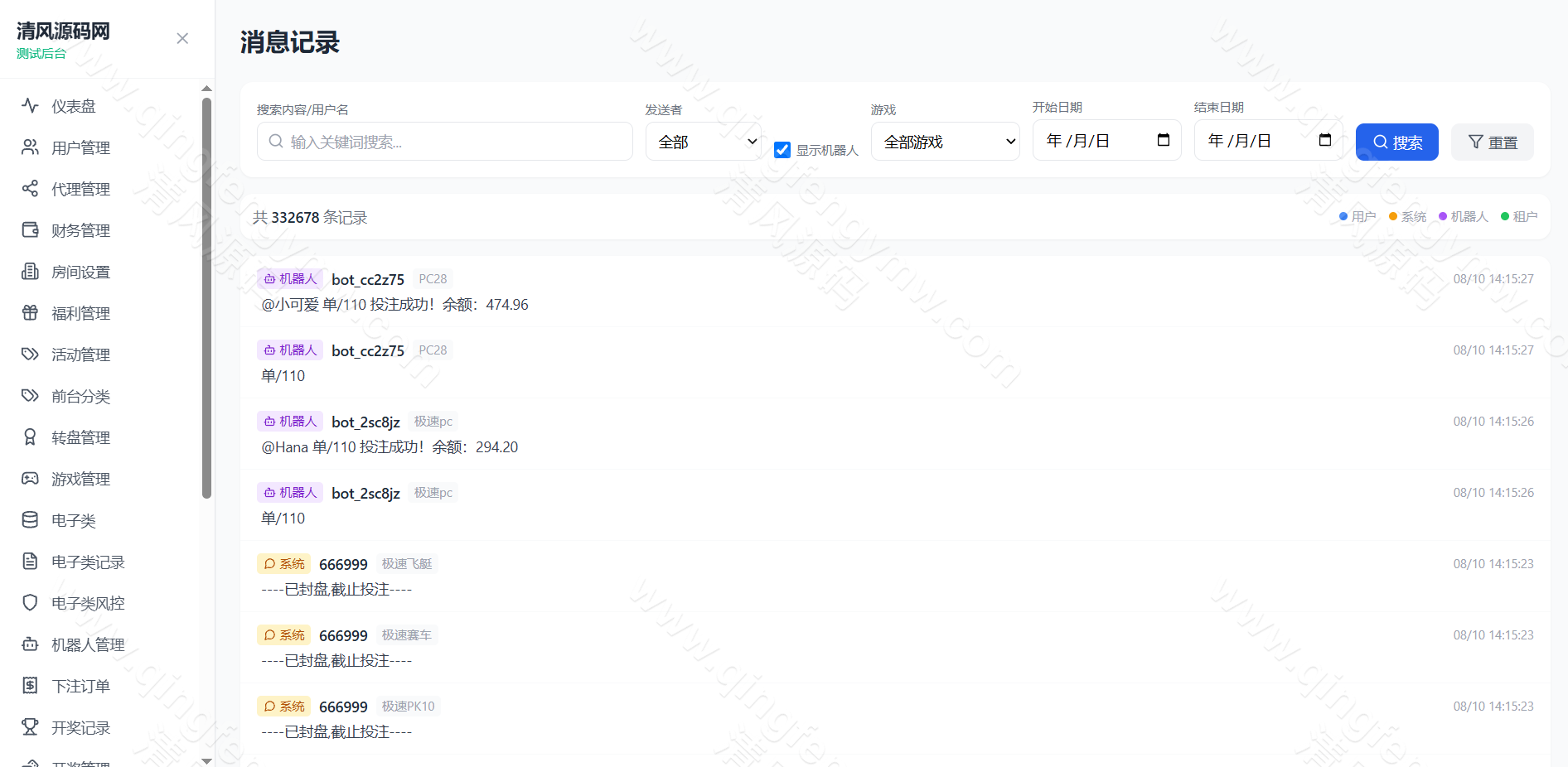This screenshot has height=767, width=1568.
Task: Click the 极速赛车 game tag
Action: (406, 635)
